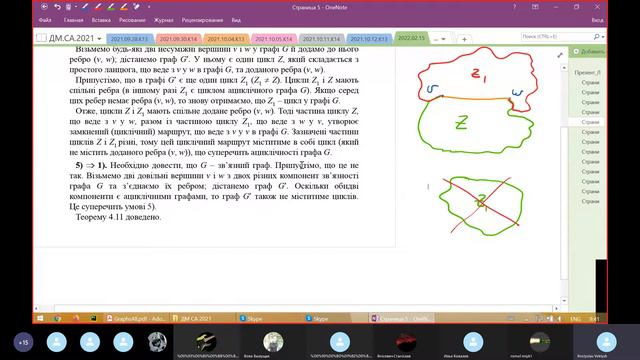The height and width of the screenshot is (360, 640).
Task: Click the Help question mark icon
Action: tap(514, 7)
